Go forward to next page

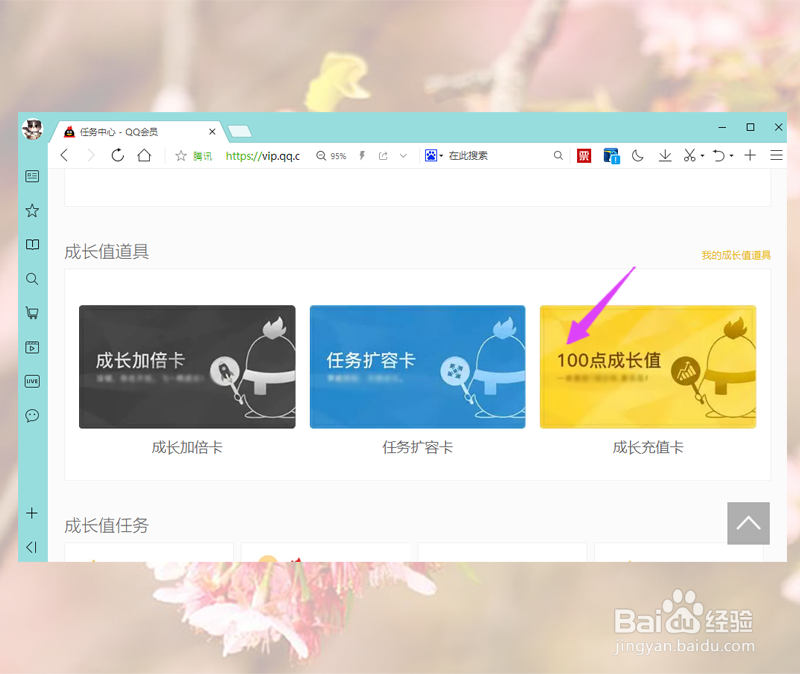[x=91, y=155]
